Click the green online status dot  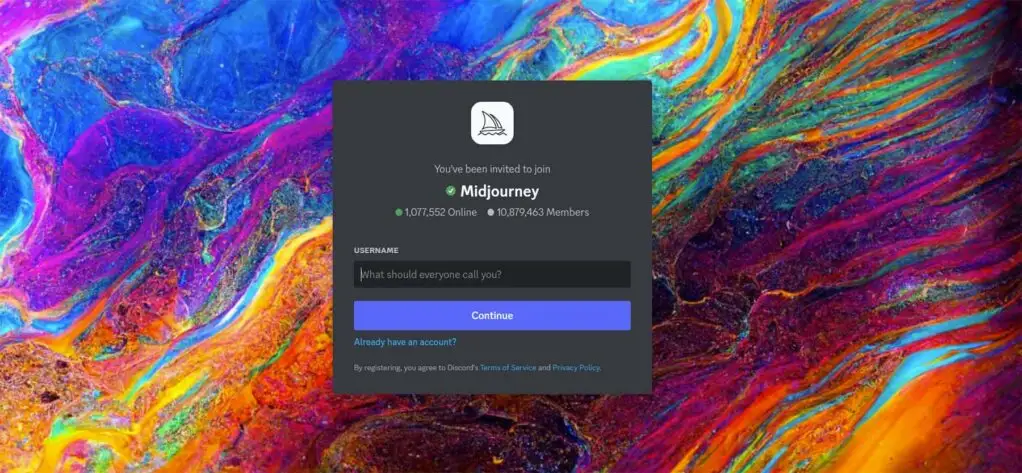point(399,212)
